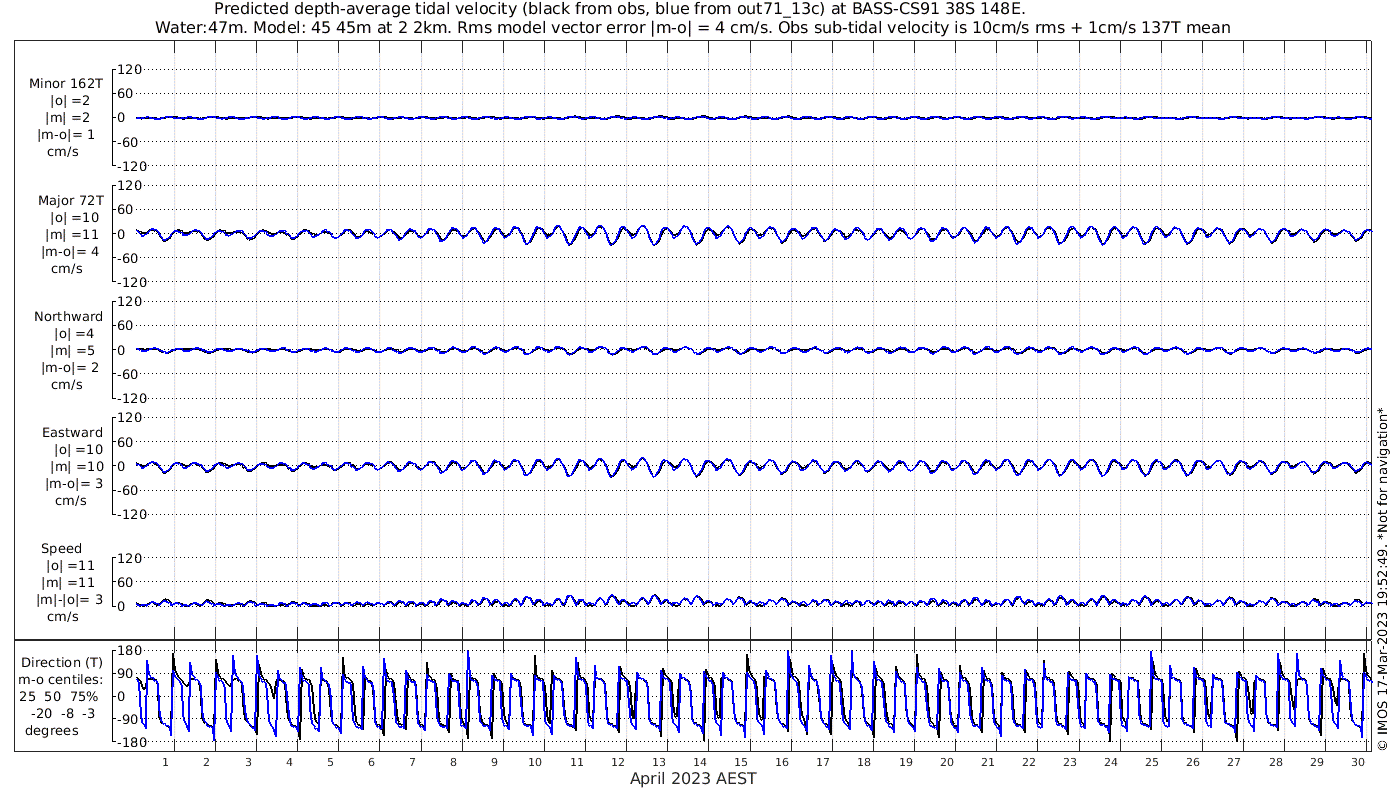This screenshot has height=800, width=1400.
Task: Click the '-90' tick on Direction axis
Action: click(130, 719)
